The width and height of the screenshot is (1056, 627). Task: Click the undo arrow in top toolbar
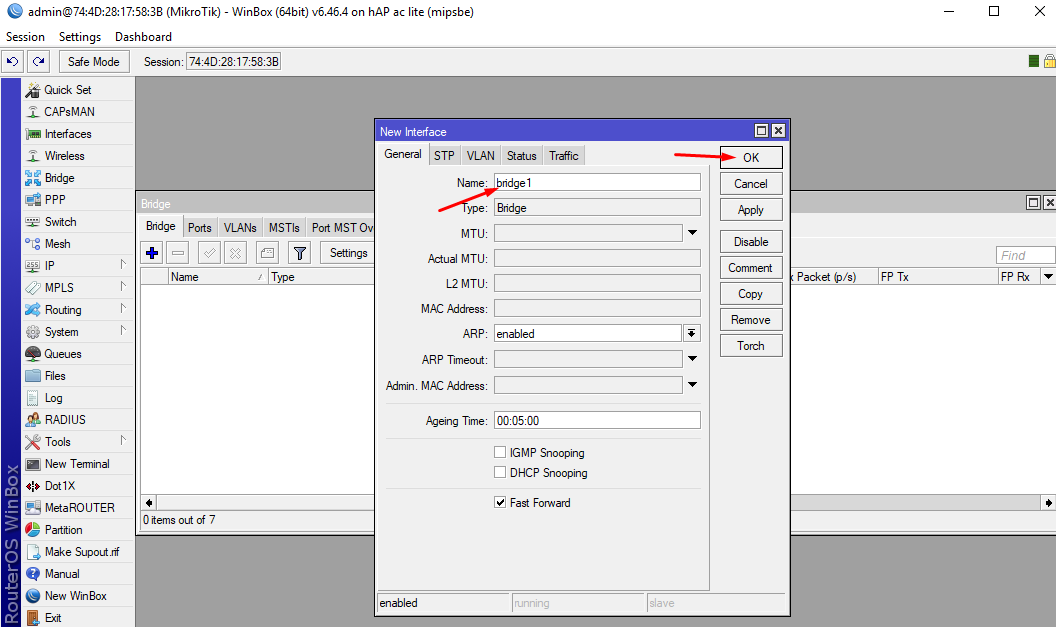point(13,61)
